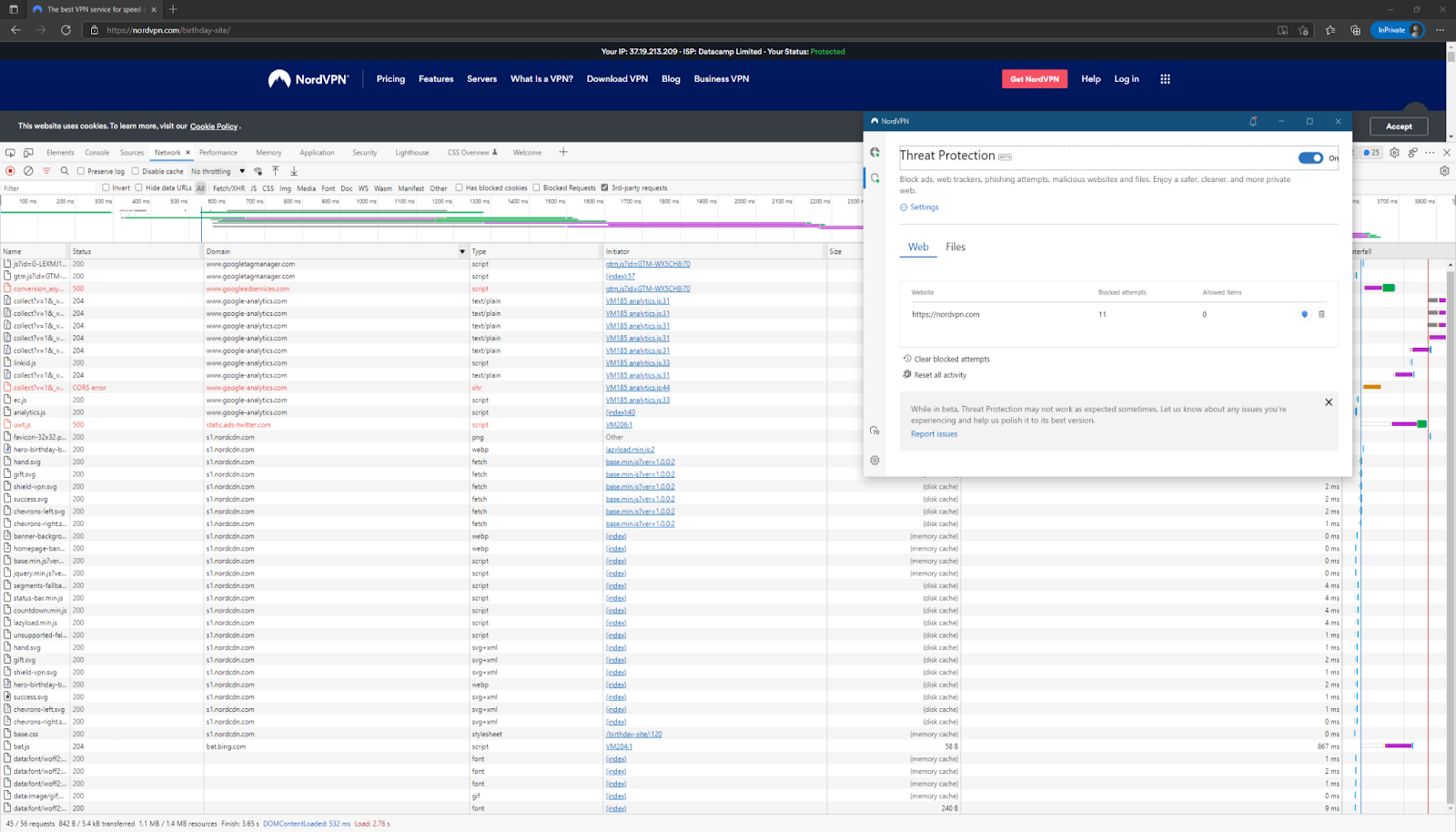Clear the network log
Image resolution: width=1456 pixels, height=832 pixels.
(28, 171)
